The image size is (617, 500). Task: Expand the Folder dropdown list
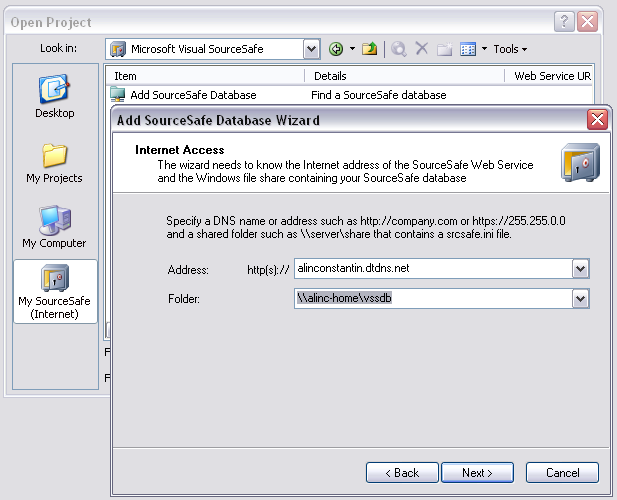580,299
